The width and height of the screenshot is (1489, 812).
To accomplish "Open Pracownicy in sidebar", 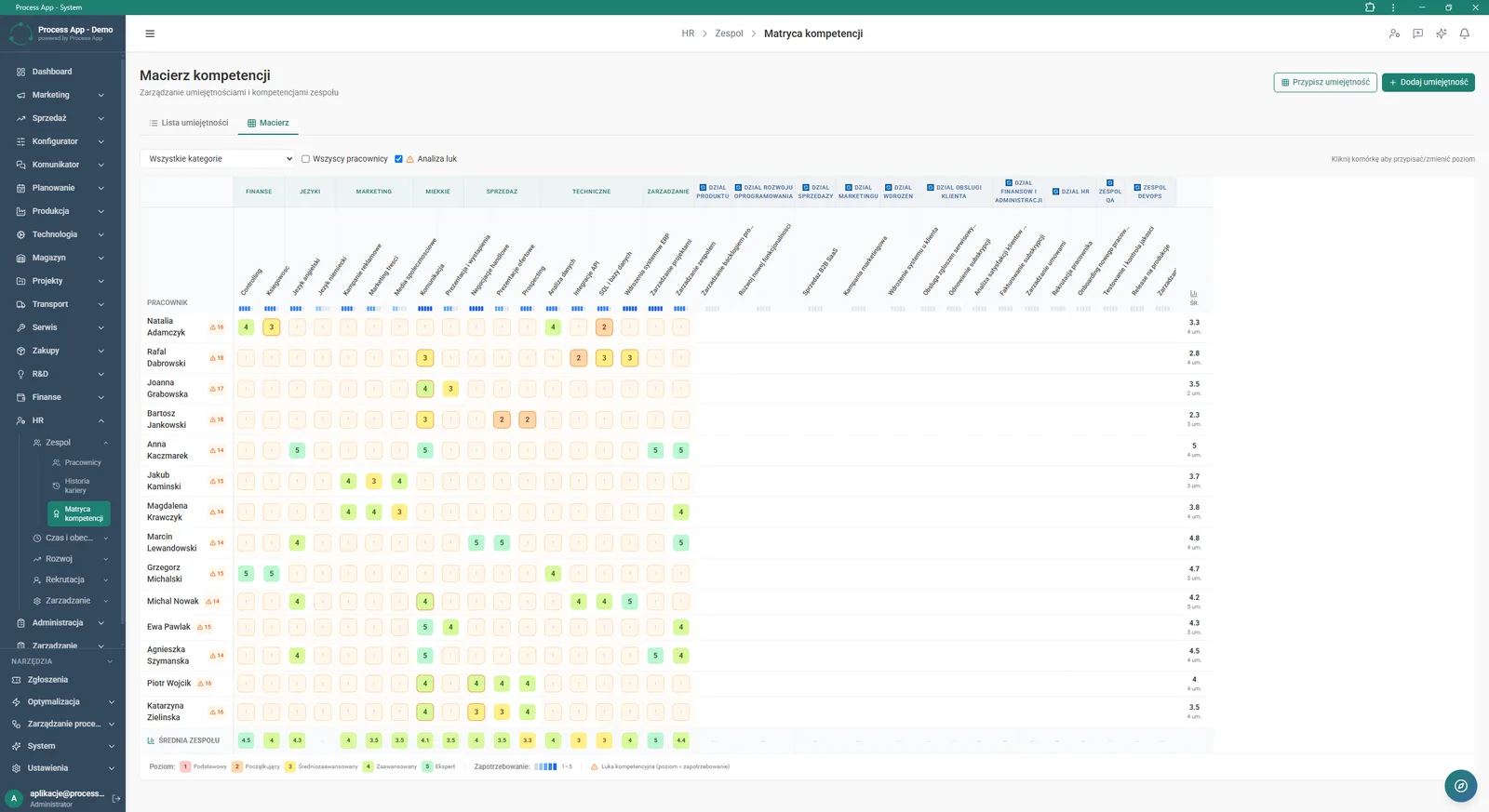I will click(x=82, y=462).
